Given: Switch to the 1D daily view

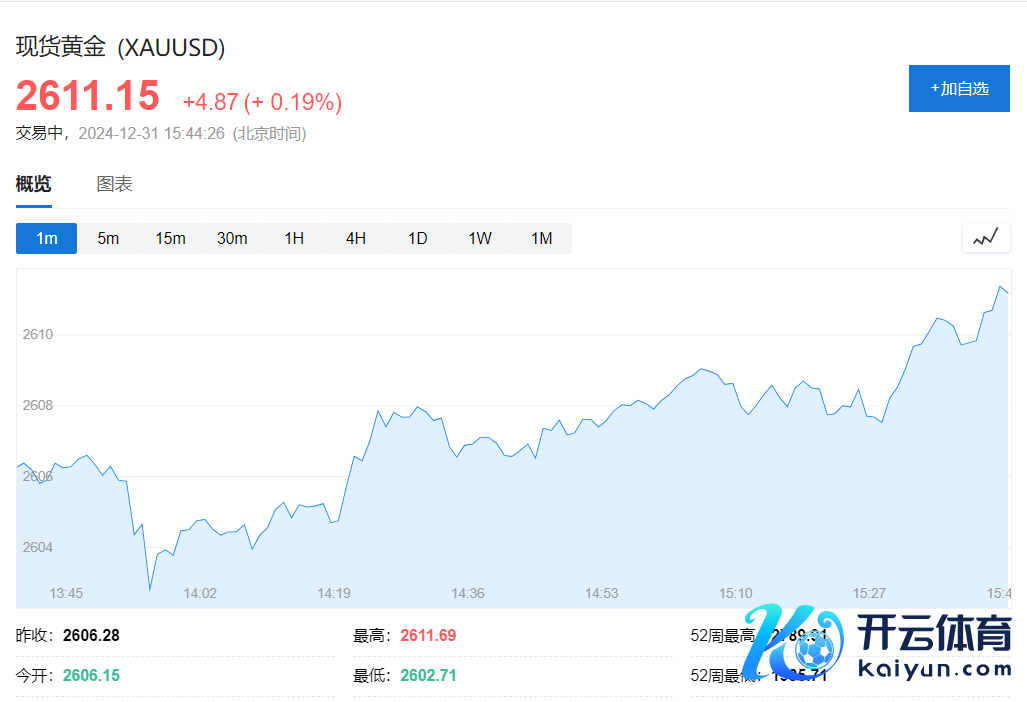Looking at the screenshot, I should point(417,238).
